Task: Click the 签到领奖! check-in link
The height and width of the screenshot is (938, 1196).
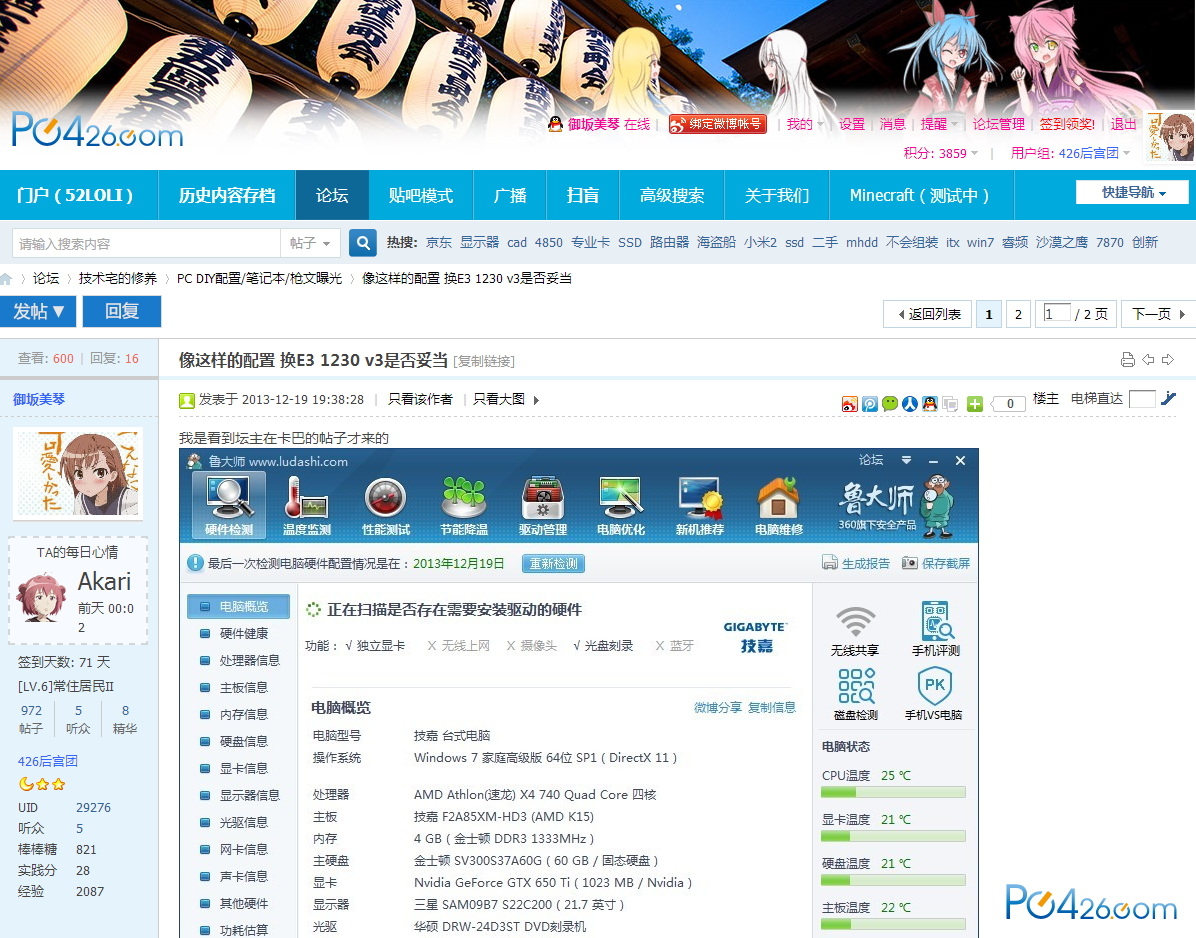Action: coord(1066,124)
